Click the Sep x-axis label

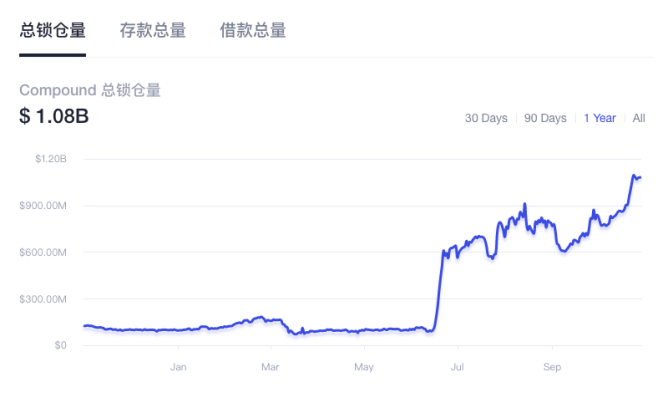[x=552, y=367]
